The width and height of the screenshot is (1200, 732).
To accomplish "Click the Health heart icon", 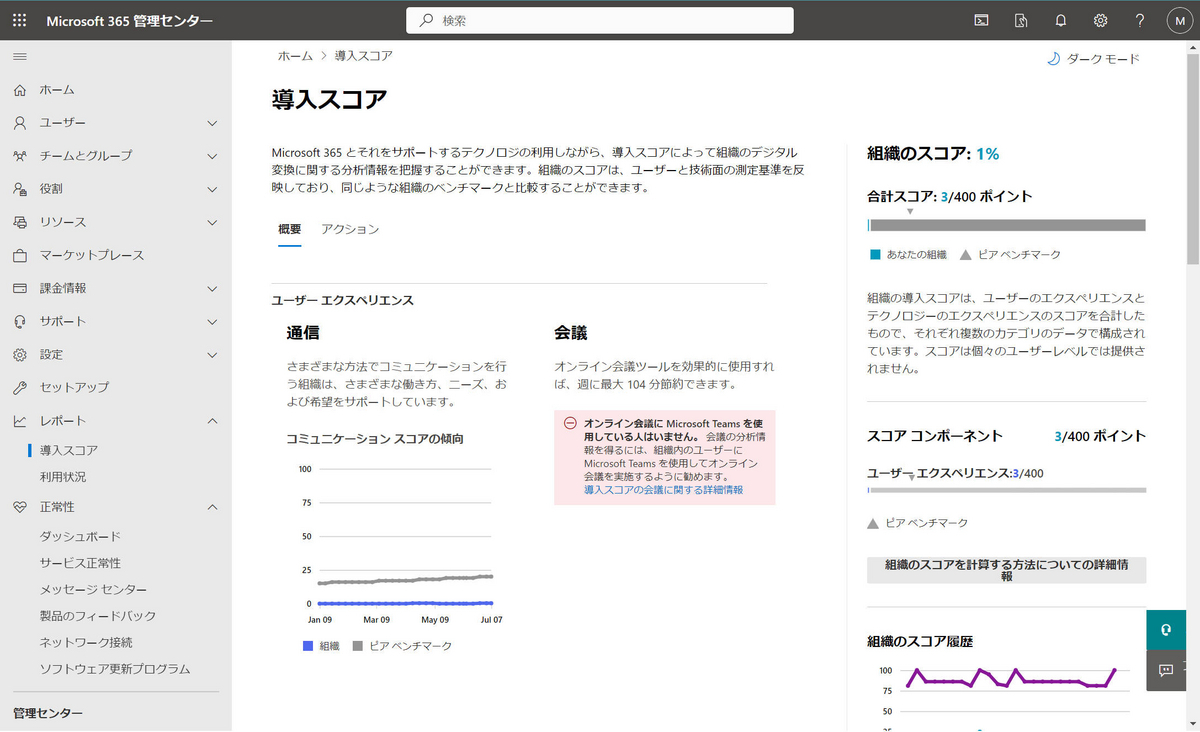I will click(20, 507).
